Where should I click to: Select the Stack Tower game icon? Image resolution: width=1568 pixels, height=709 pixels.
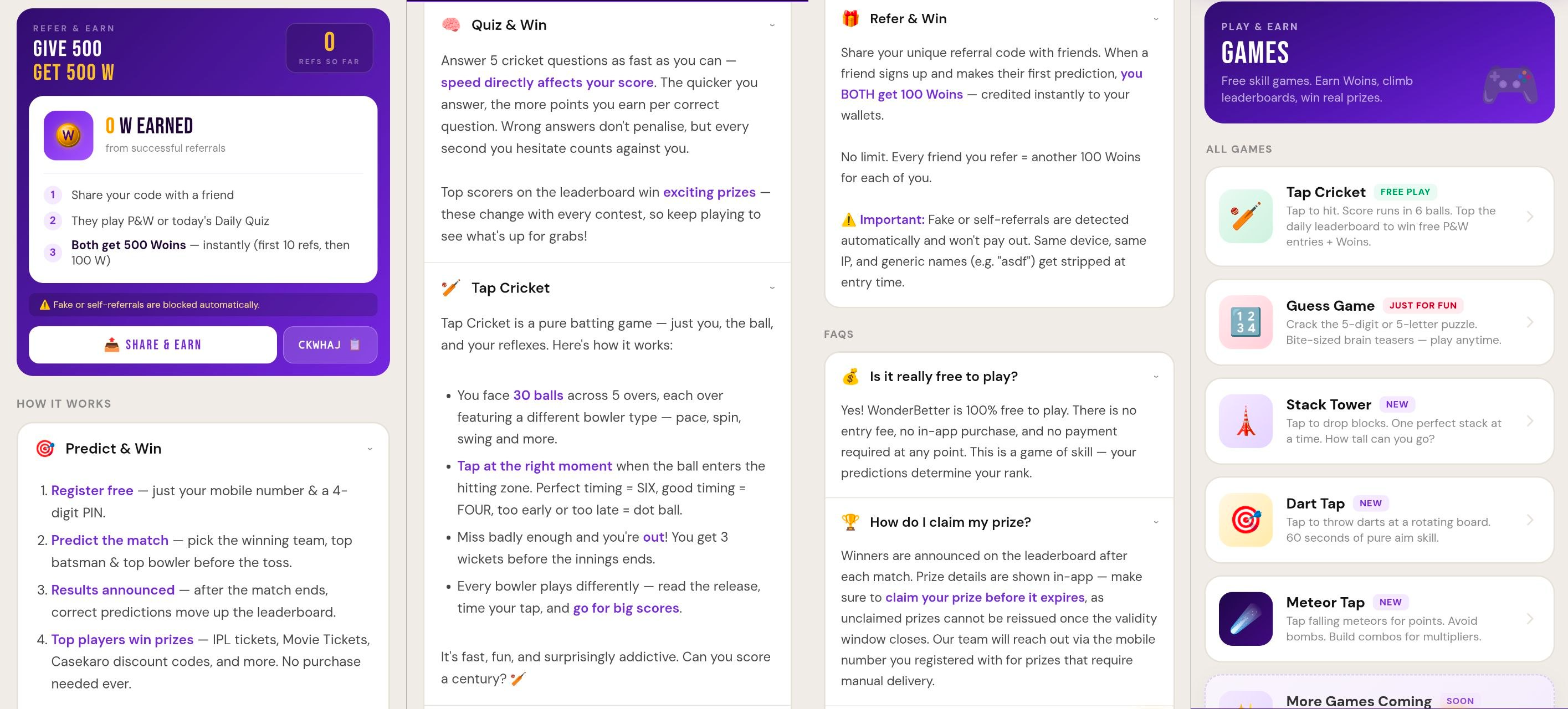click(x=1246, y=421)
